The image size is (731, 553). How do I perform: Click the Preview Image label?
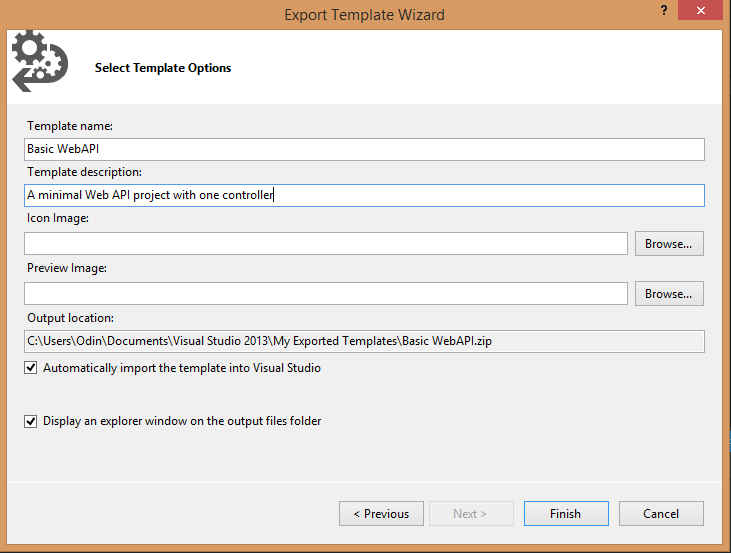[x=67, y=268]
